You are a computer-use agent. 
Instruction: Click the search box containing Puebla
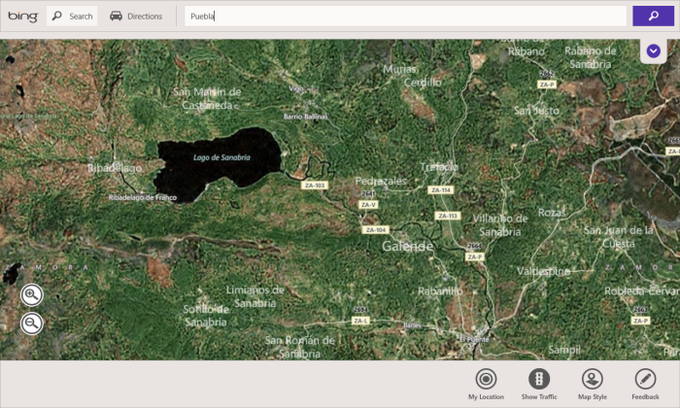pyautogui.click(x=406, y=16)
